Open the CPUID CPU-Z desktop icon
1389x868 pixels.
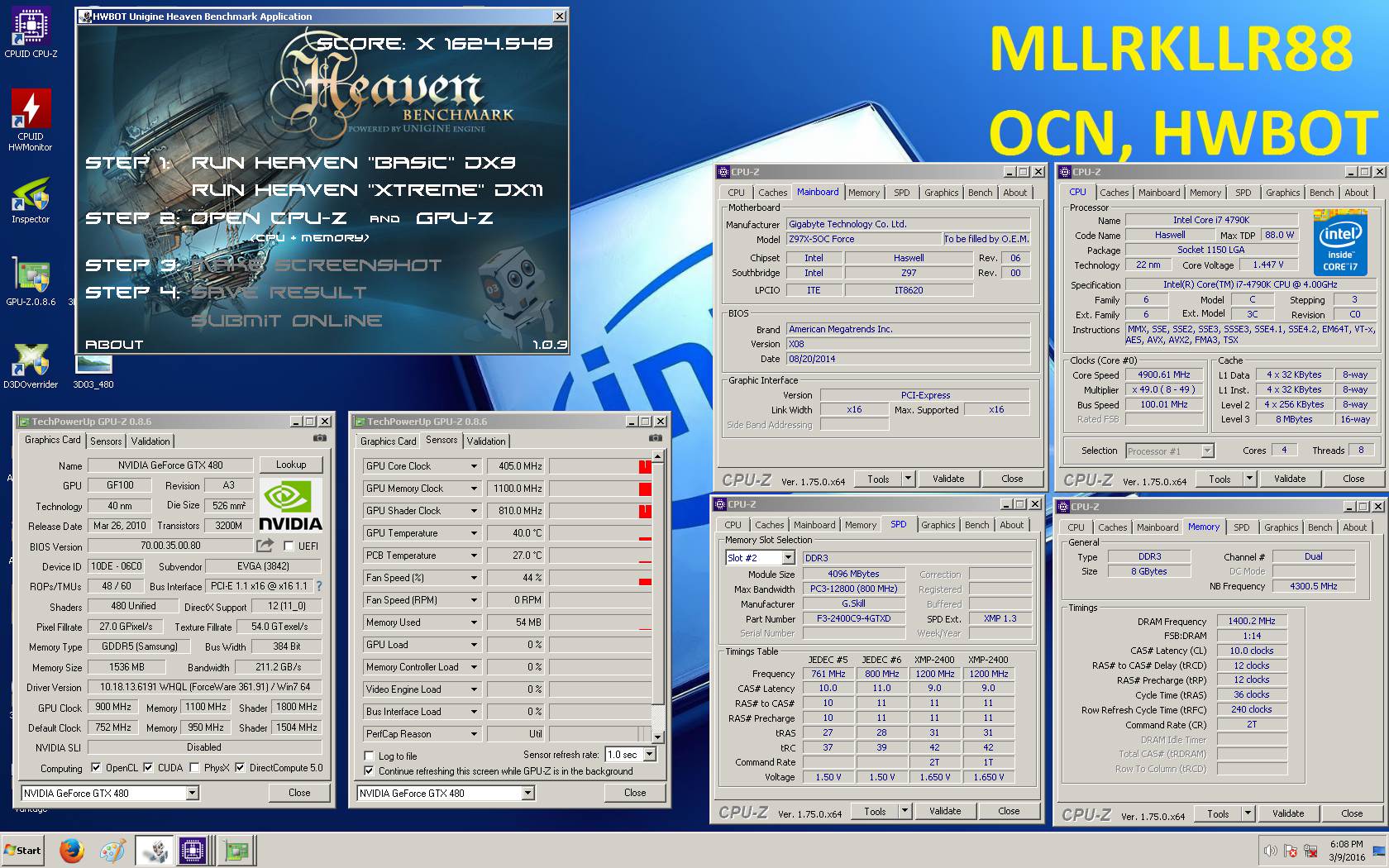coord(31,33)
